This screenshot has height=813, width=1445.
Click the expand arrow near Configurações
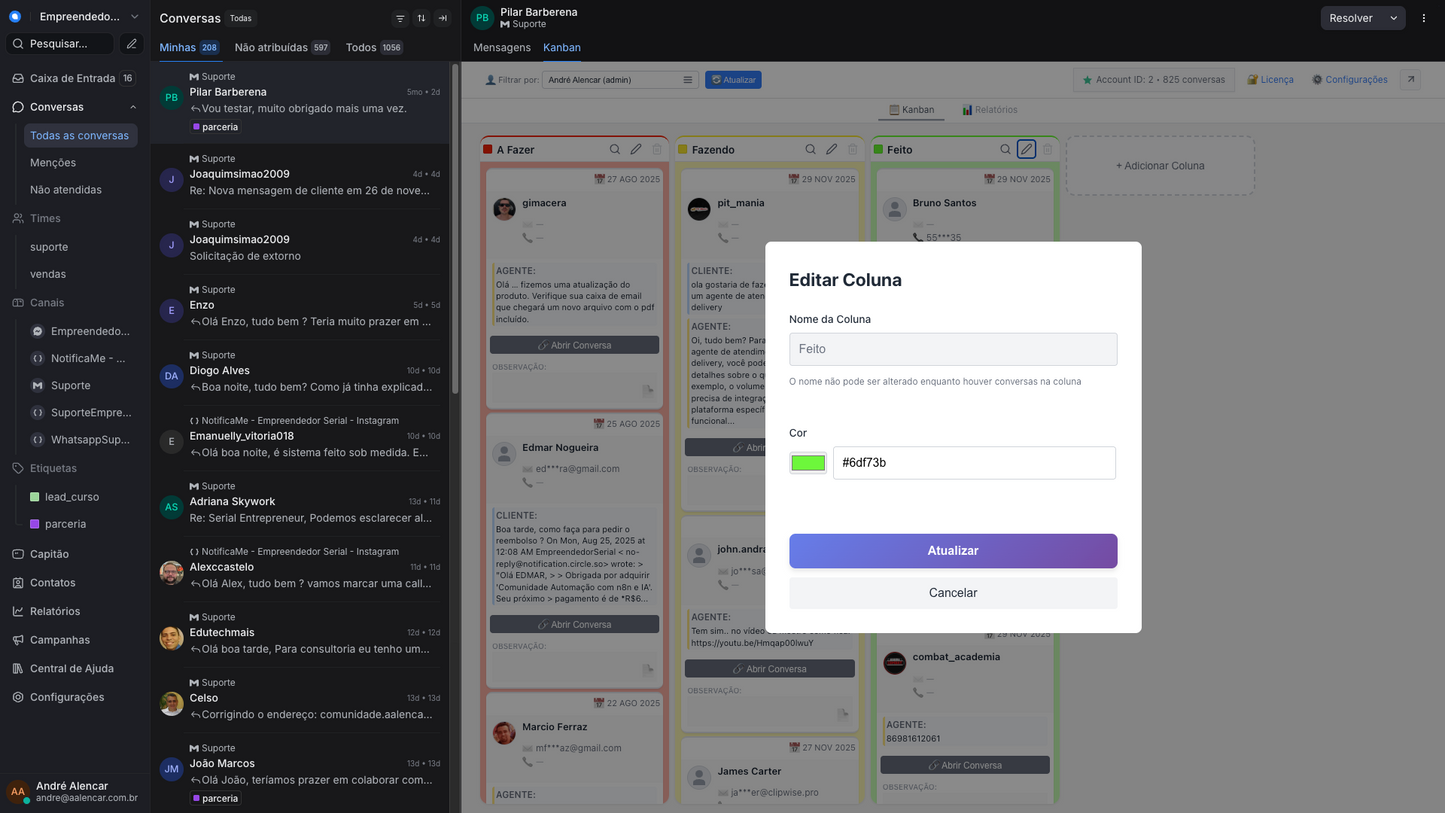click(x=1410, y=79)
